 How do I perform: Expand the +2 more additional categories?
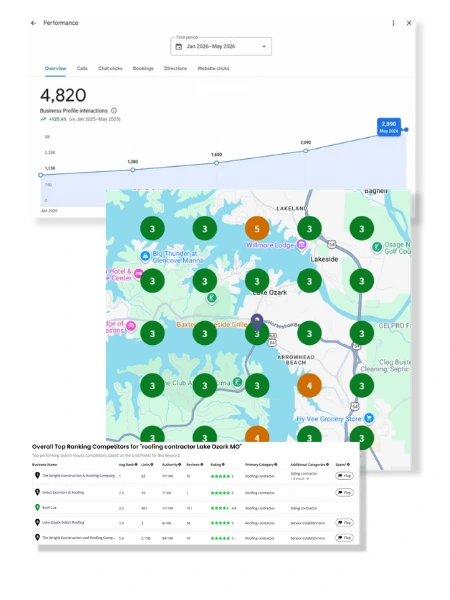pyautogui.click(x=300, y=479)
